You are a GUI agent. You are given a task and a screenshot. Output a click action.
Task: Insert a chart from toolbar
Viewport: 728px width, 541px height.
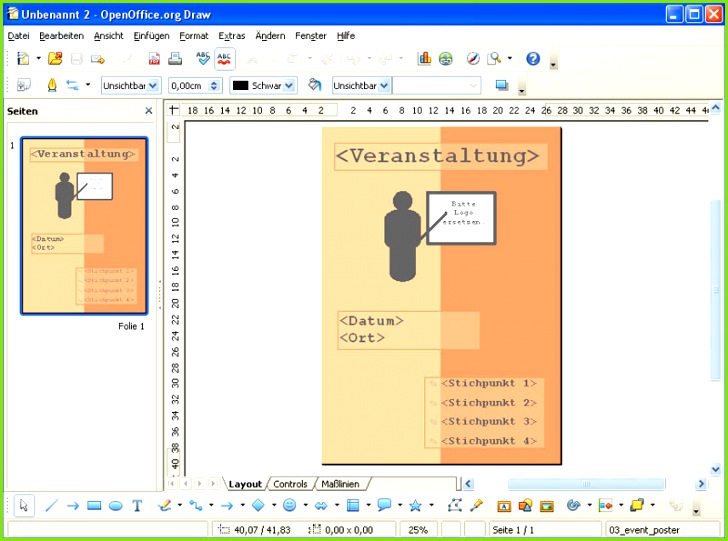424,59
